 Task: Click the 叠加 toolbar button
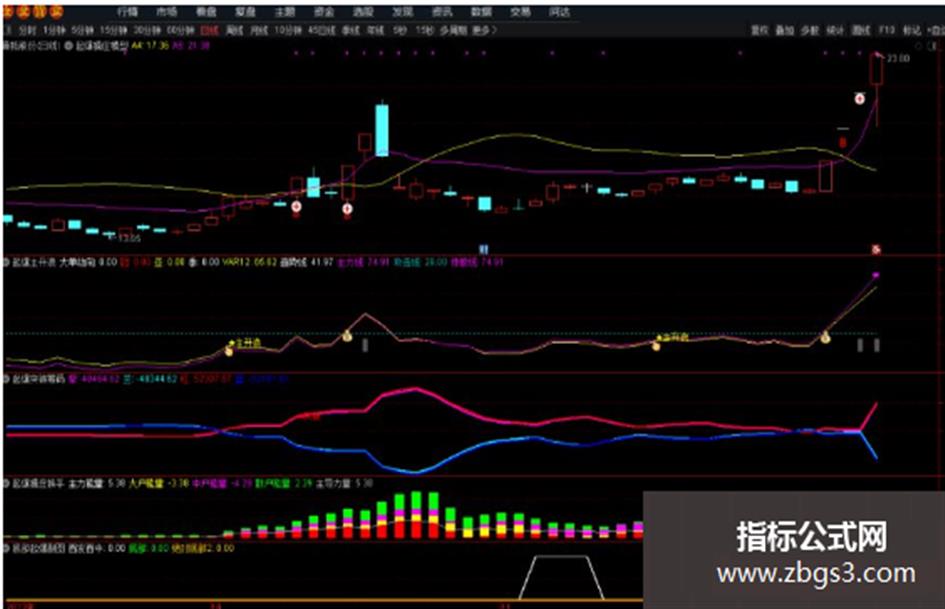(784, 30)
